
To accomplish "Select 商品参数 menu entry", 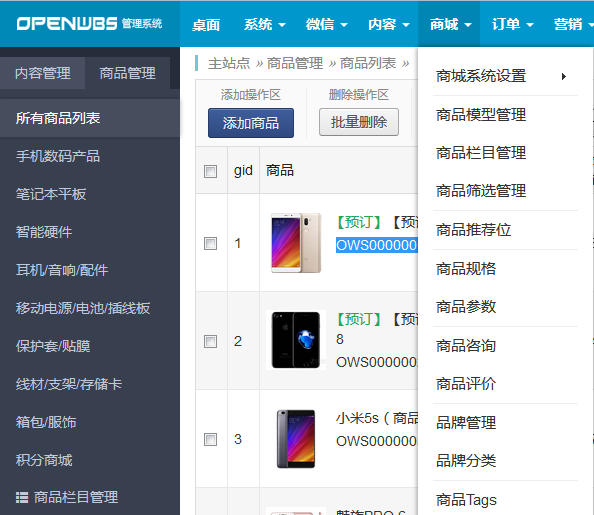I will (466, 307).
